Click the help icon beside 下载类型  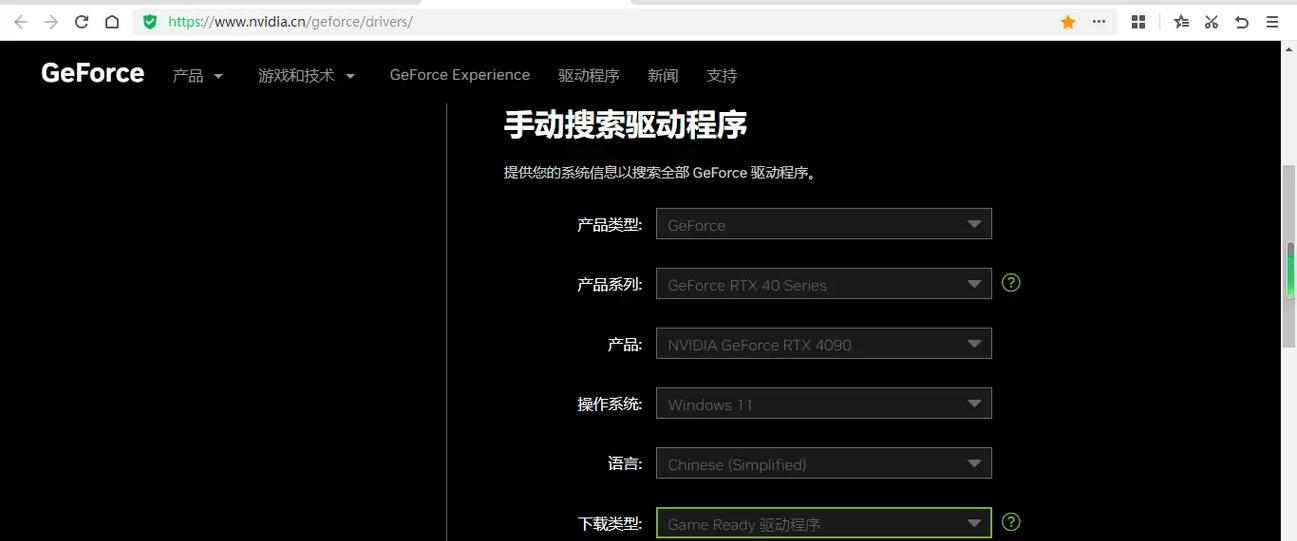[1011, 522]
